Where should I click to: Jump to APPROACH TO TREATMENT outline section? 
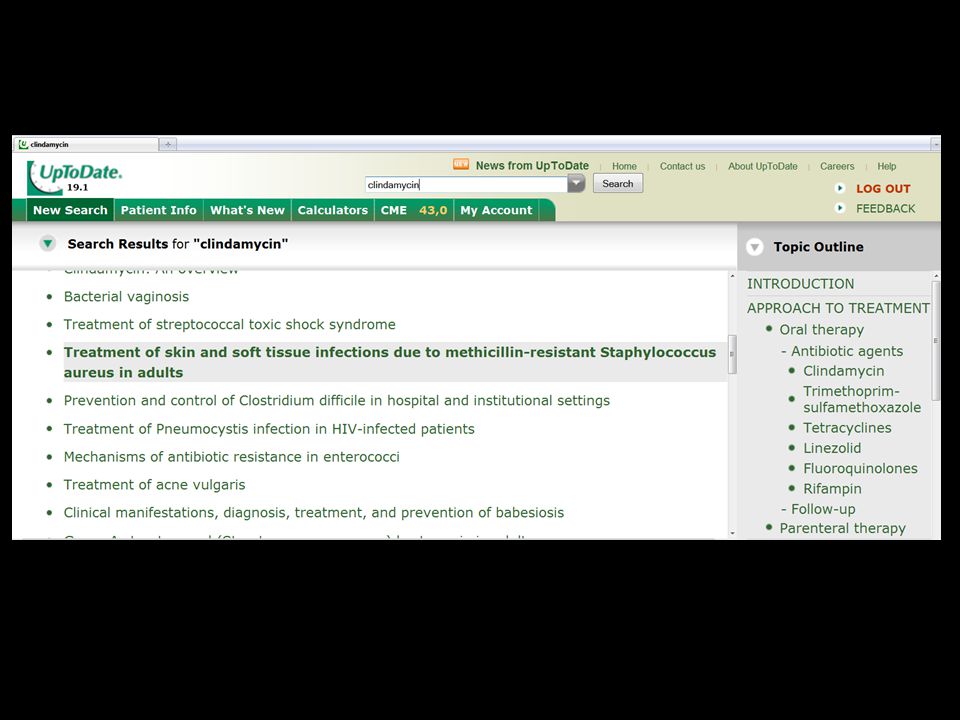[x=838, y=308]
